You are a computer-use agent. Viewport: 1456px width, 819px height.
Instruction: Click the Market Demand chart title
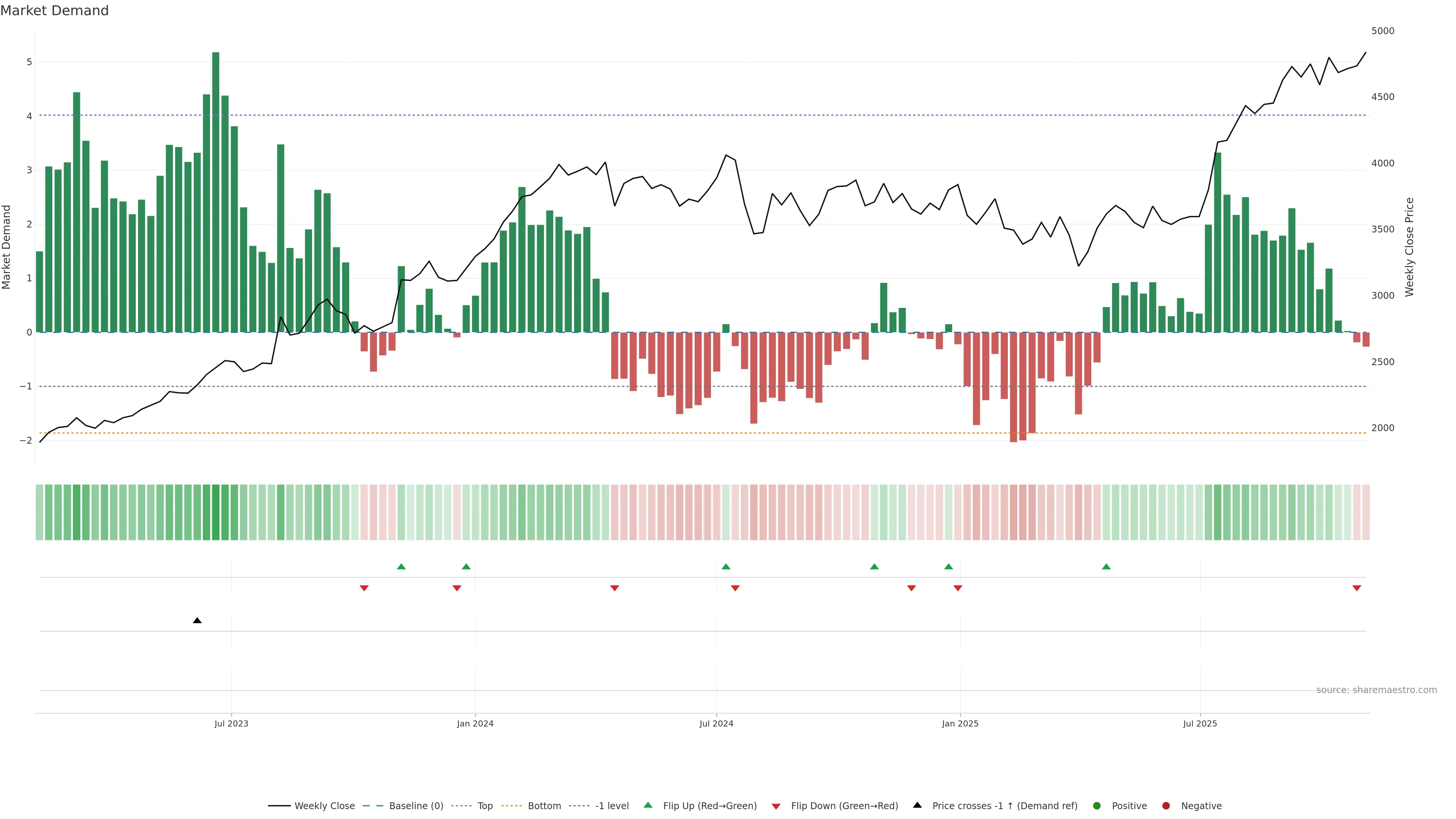pos(54,11)
